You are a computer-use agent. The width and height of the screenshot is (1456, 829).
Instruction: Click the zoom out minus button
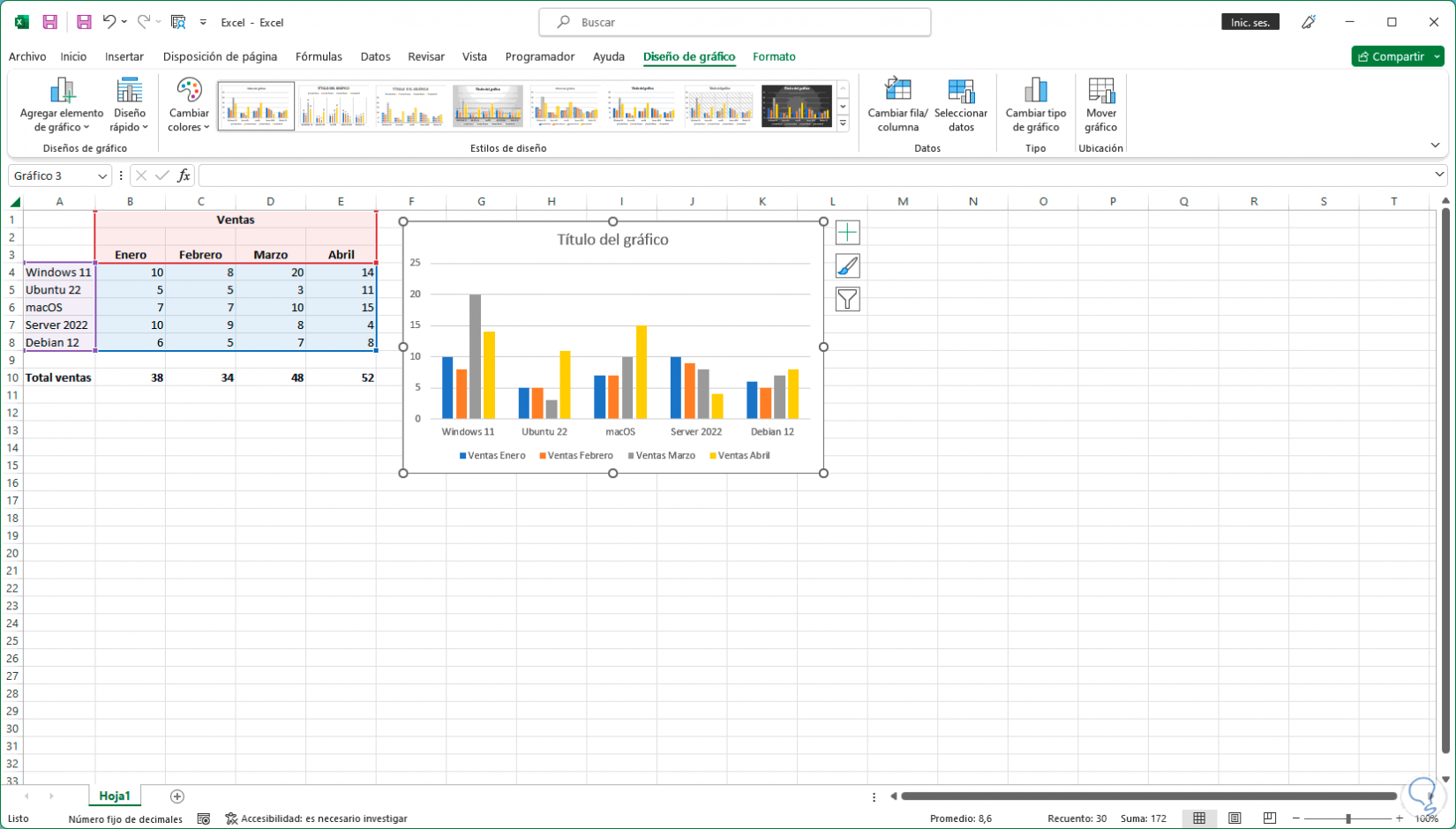coord(1296,818)
